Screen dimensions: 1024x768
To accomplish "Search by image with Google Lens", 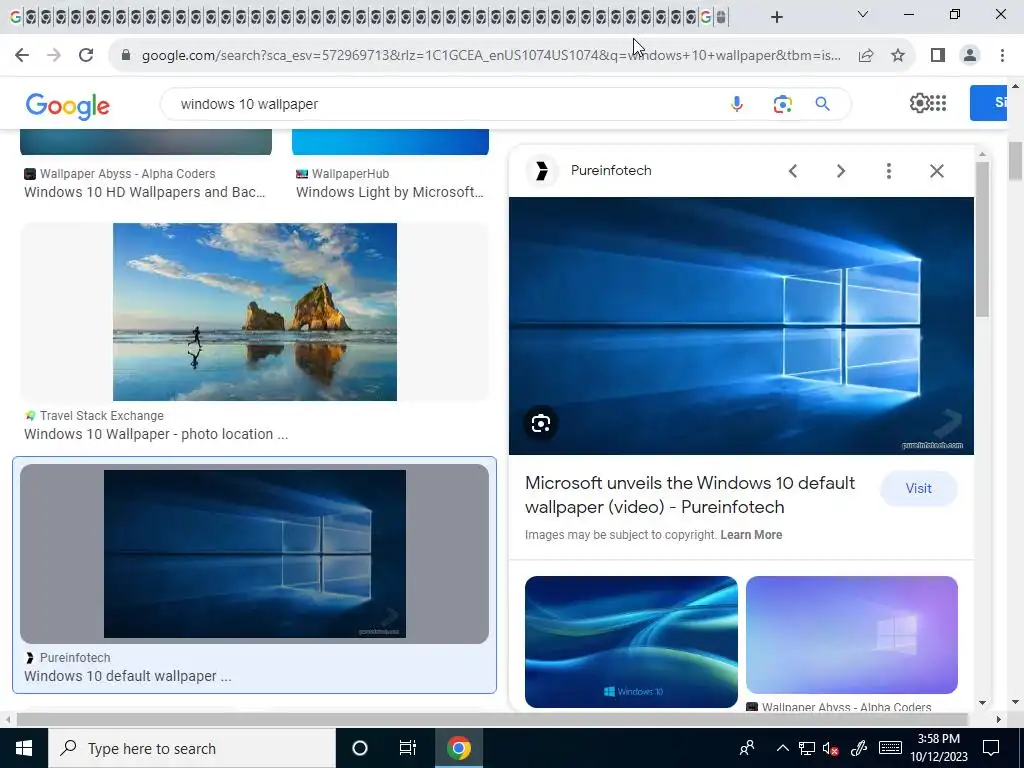I will point(782,104).
